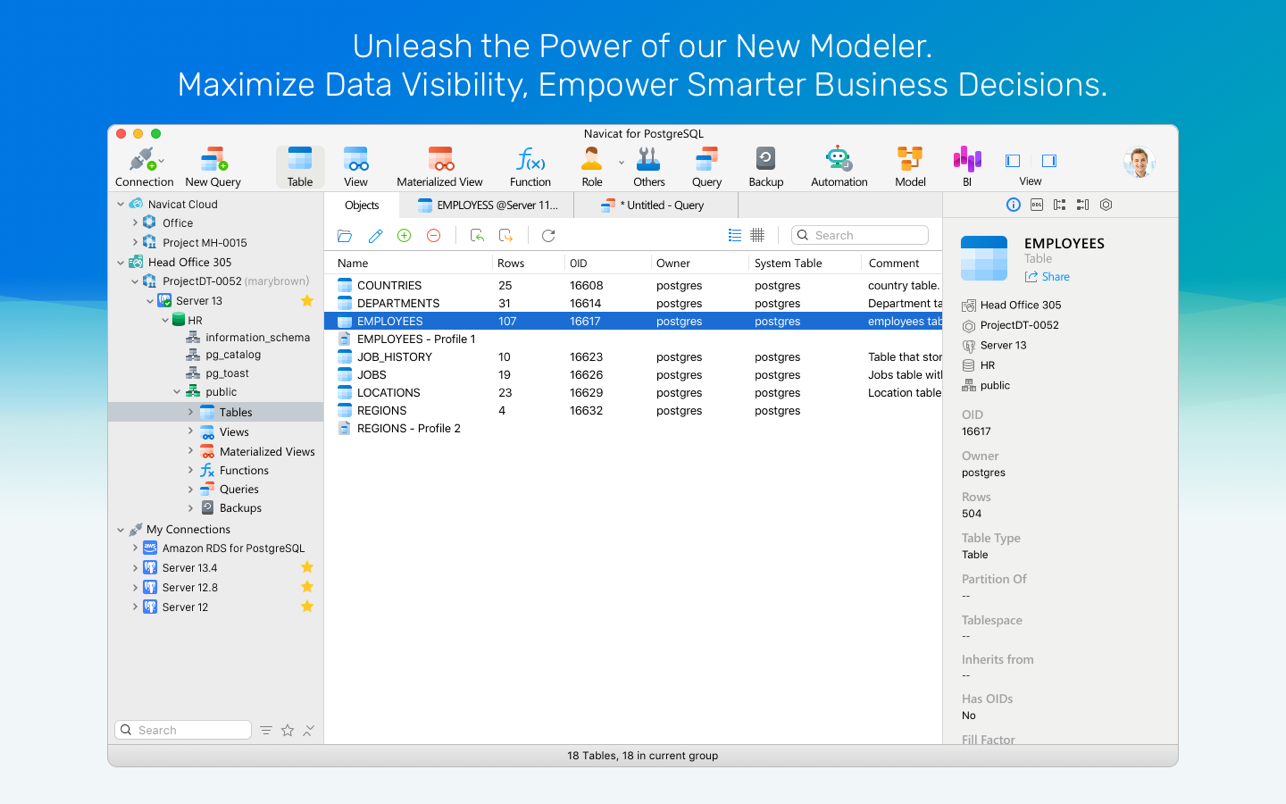The width and height of the screenshot is (1286, 804).
Task: Open the Connection toolbar button
Action: (144, 167)
